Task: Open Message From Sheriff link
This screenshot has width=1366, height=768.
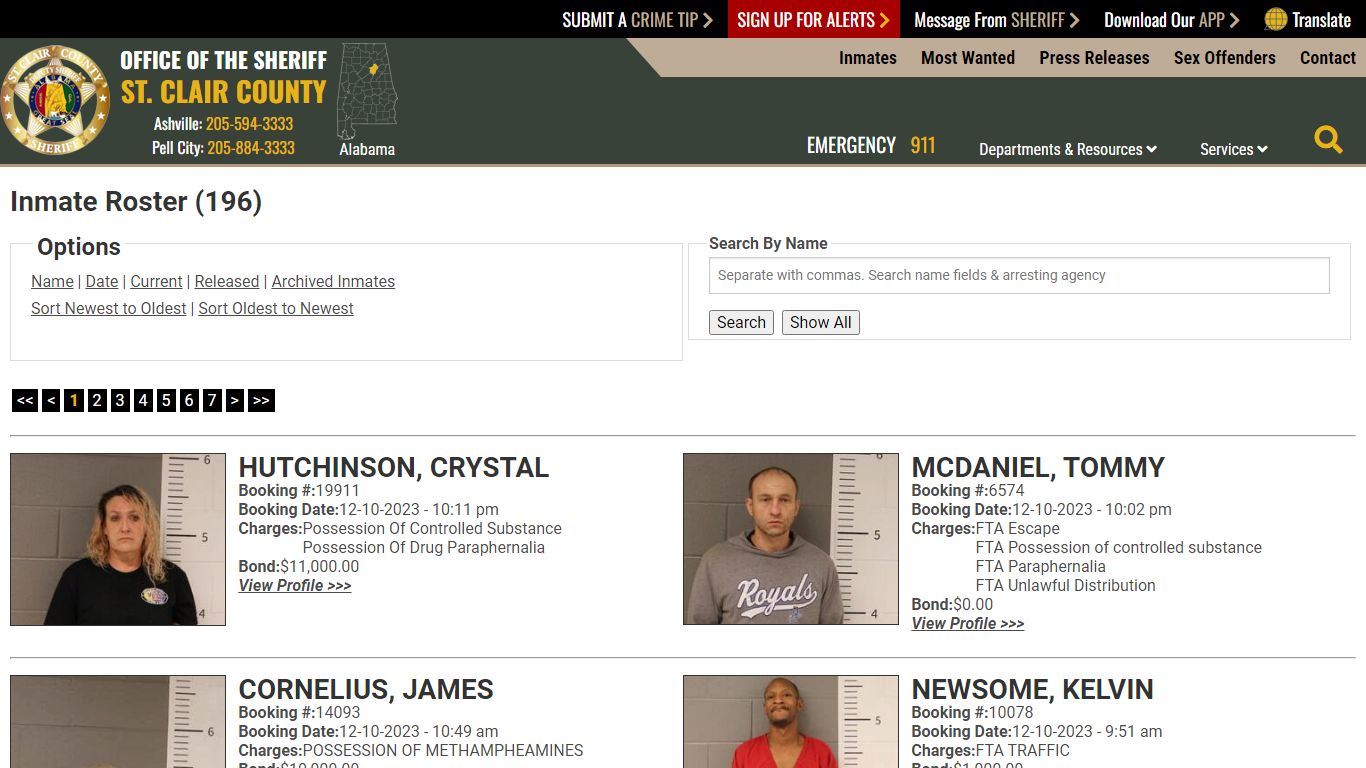Action: coord(996,20)
